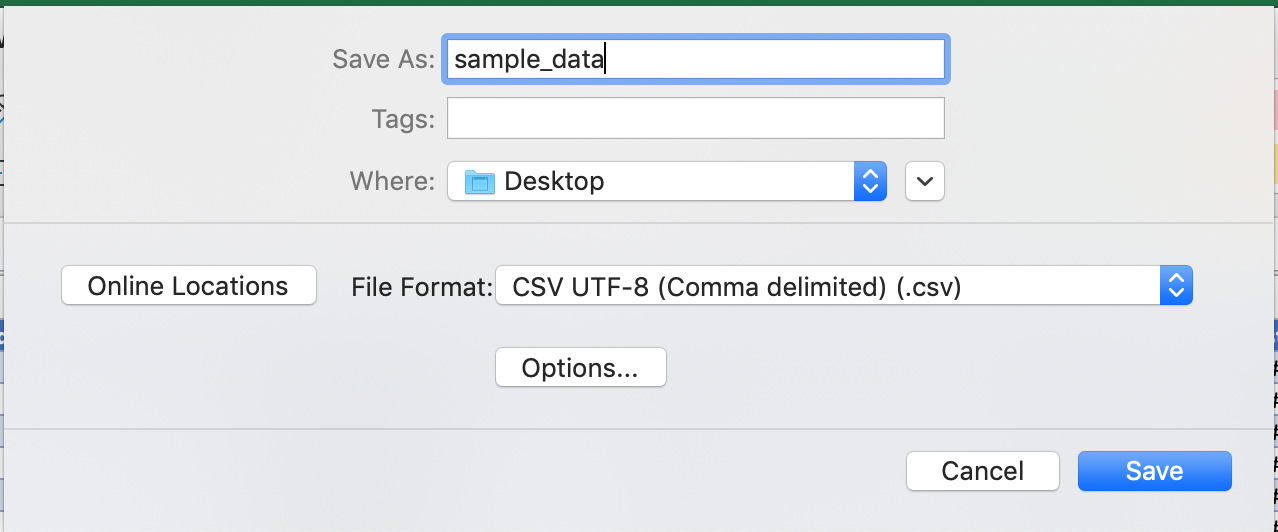The width and height of the screenshot is (1278, 532).
Task: Click inside the empty Tags field
Action: (x=696, y=119)
